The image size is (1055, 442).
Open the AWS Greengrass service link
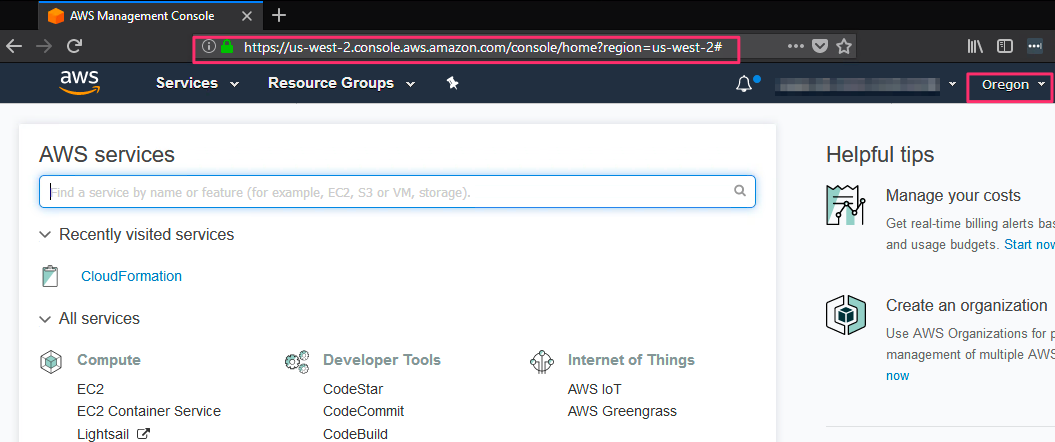click(x=622, y=411)
